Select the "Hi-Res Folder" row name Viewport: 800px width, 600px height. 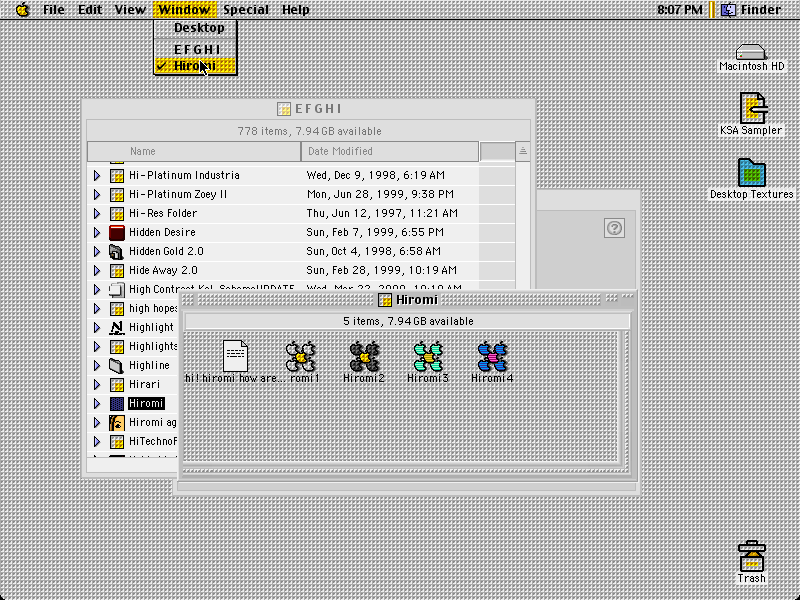[163, 213]
